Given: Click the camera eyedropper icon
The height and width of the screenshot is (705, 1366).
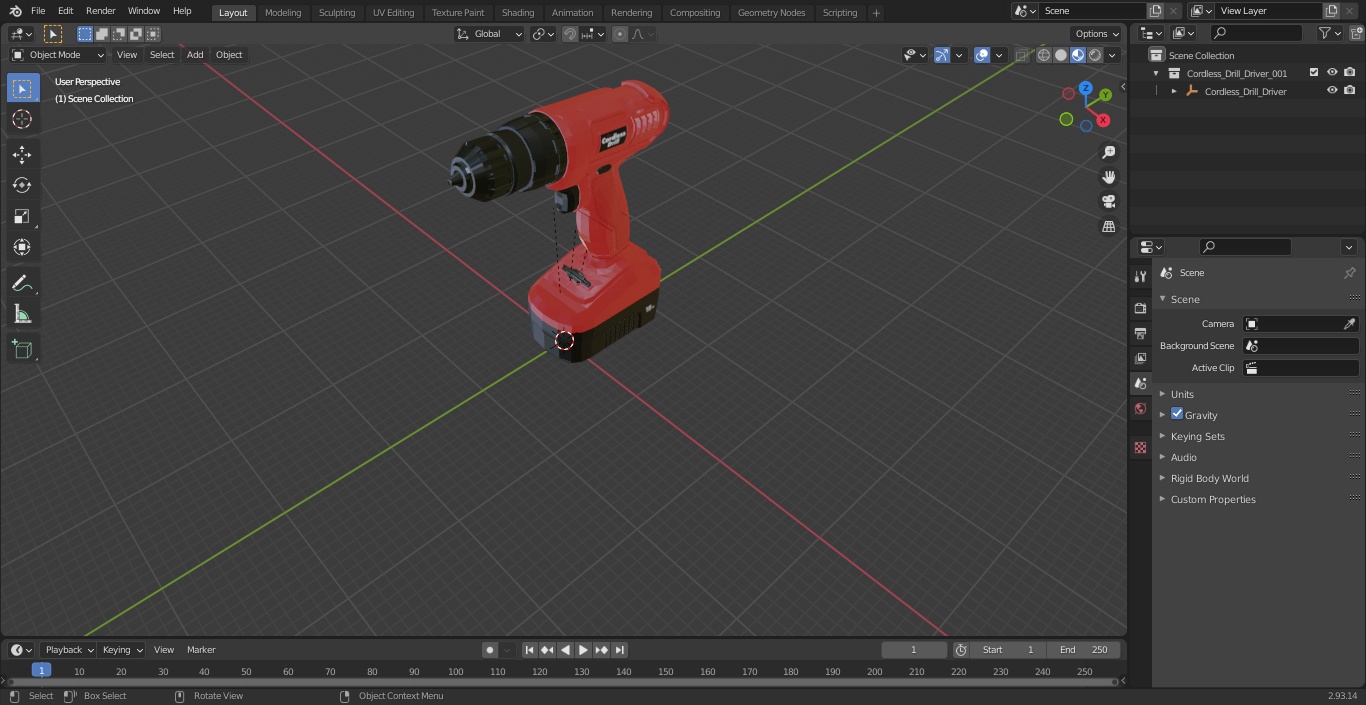Looking at the screenshot, I should coord(1349,324).
